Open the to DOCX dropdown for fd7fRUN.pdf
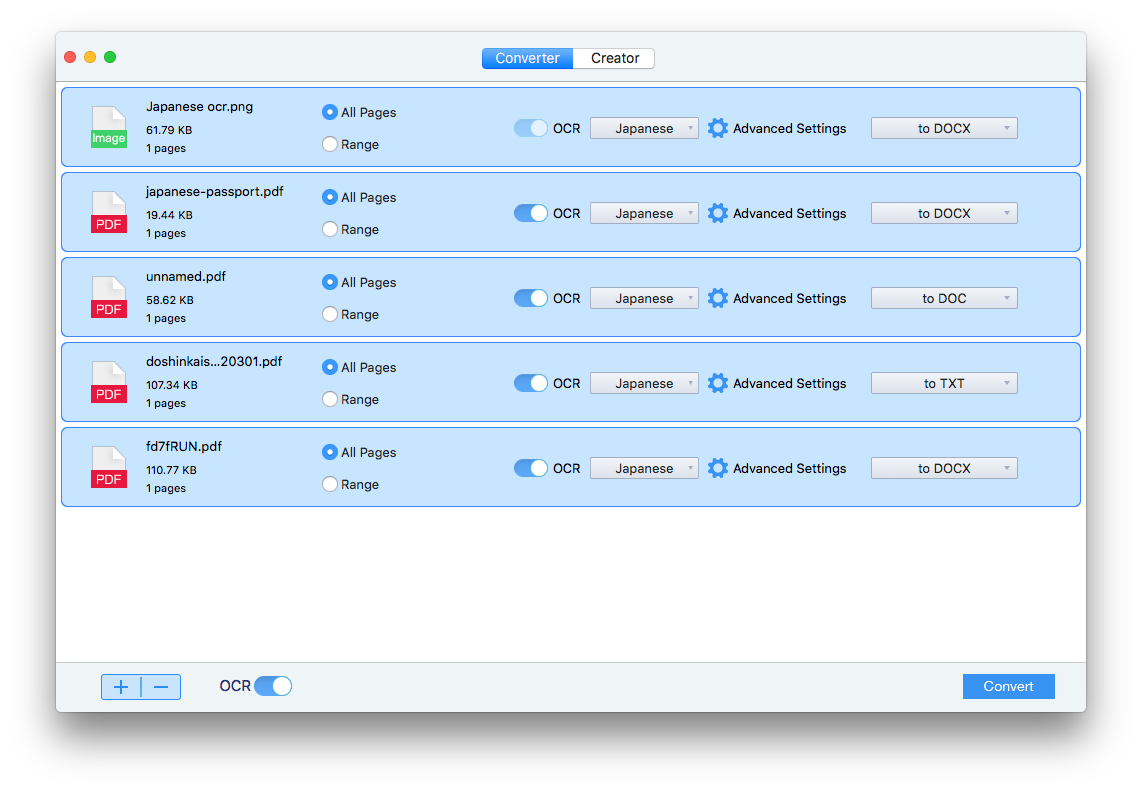This screenshot has width=1142, height=792. [944, 468]
